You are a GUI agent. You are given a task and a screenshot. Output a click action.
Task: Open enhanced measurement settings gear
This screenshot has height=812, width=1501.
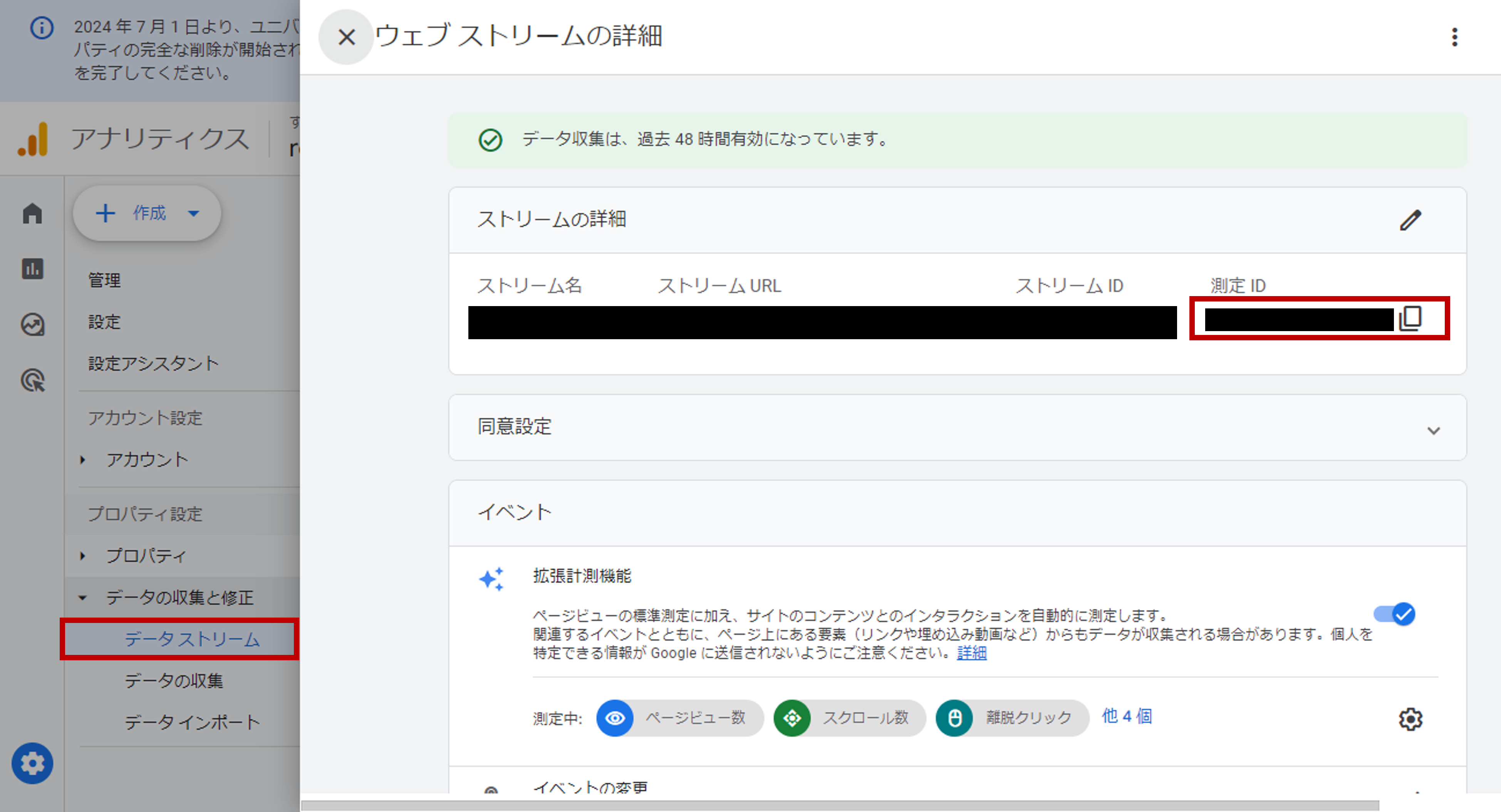coord(1410,719)
